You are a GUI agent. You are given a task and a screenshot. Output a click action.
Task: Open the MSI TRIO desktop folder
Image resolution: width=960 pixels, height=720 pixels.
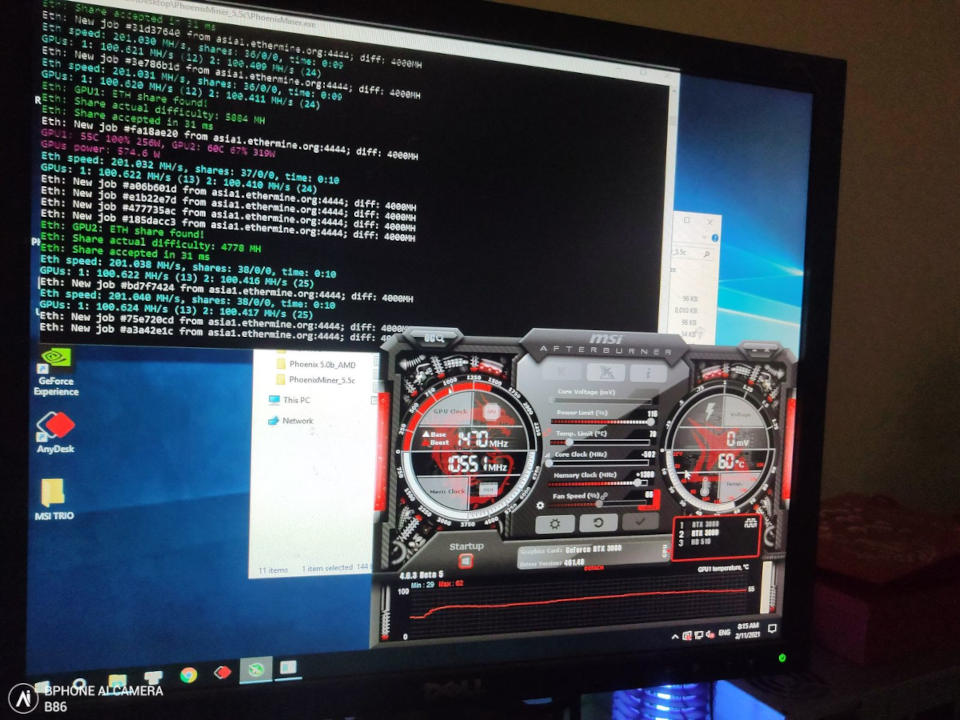coord(54,499)
